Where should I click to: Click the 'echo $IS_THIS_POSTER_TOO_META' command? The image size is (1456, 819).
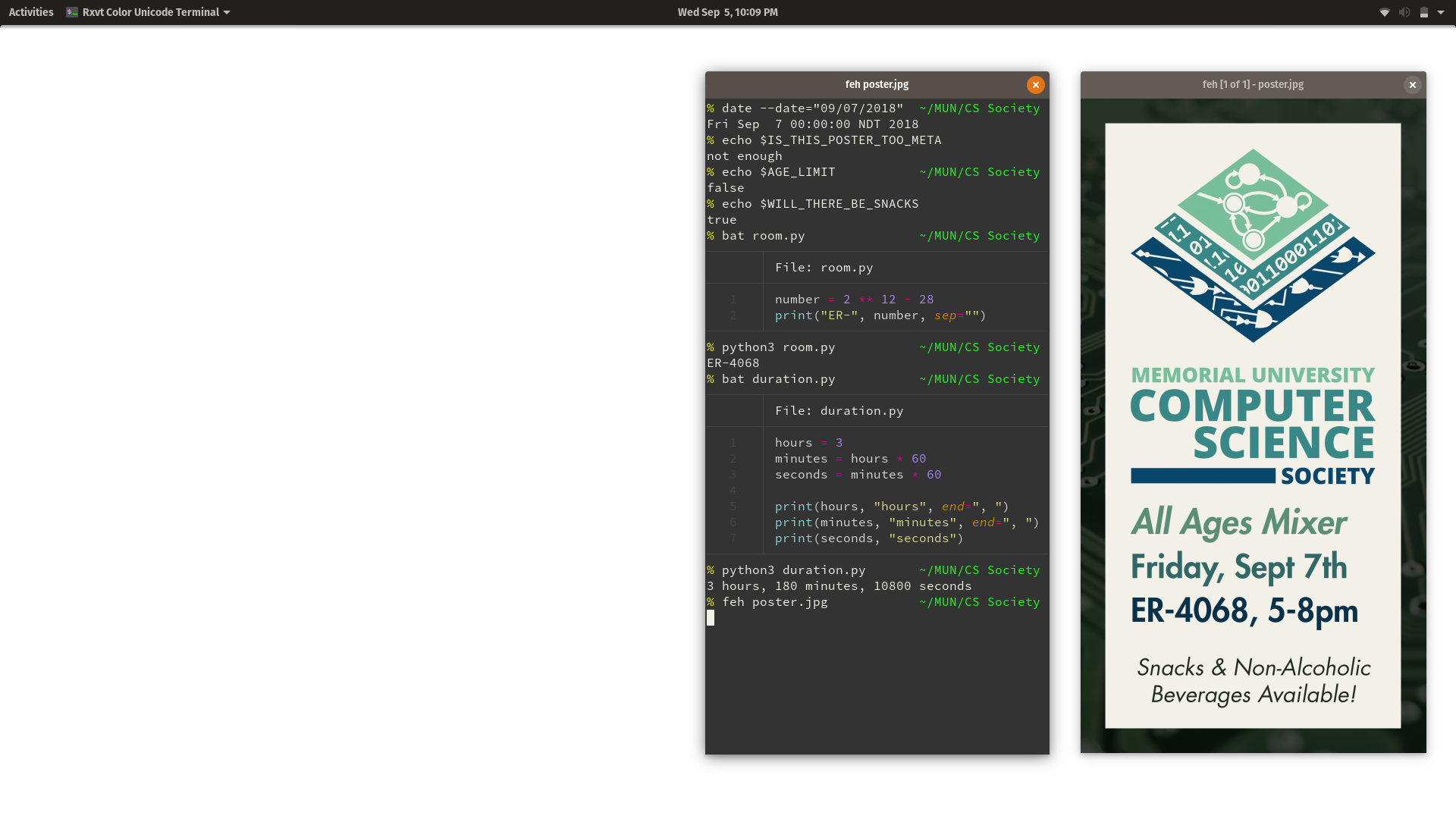coord(831,140)
